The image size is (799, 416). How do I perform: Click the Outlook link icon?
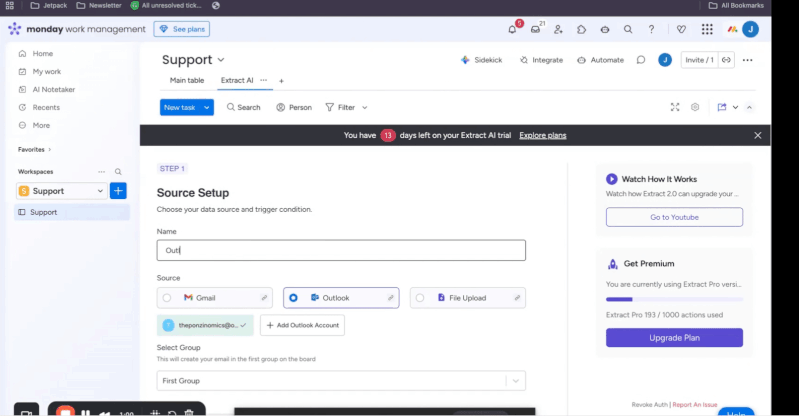pos(391,298)
